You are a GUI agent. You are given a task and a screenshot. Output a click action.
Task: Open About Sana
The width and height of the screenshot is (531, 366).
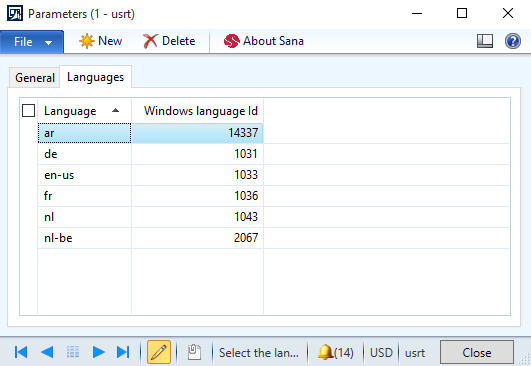(x=263, y=41)
